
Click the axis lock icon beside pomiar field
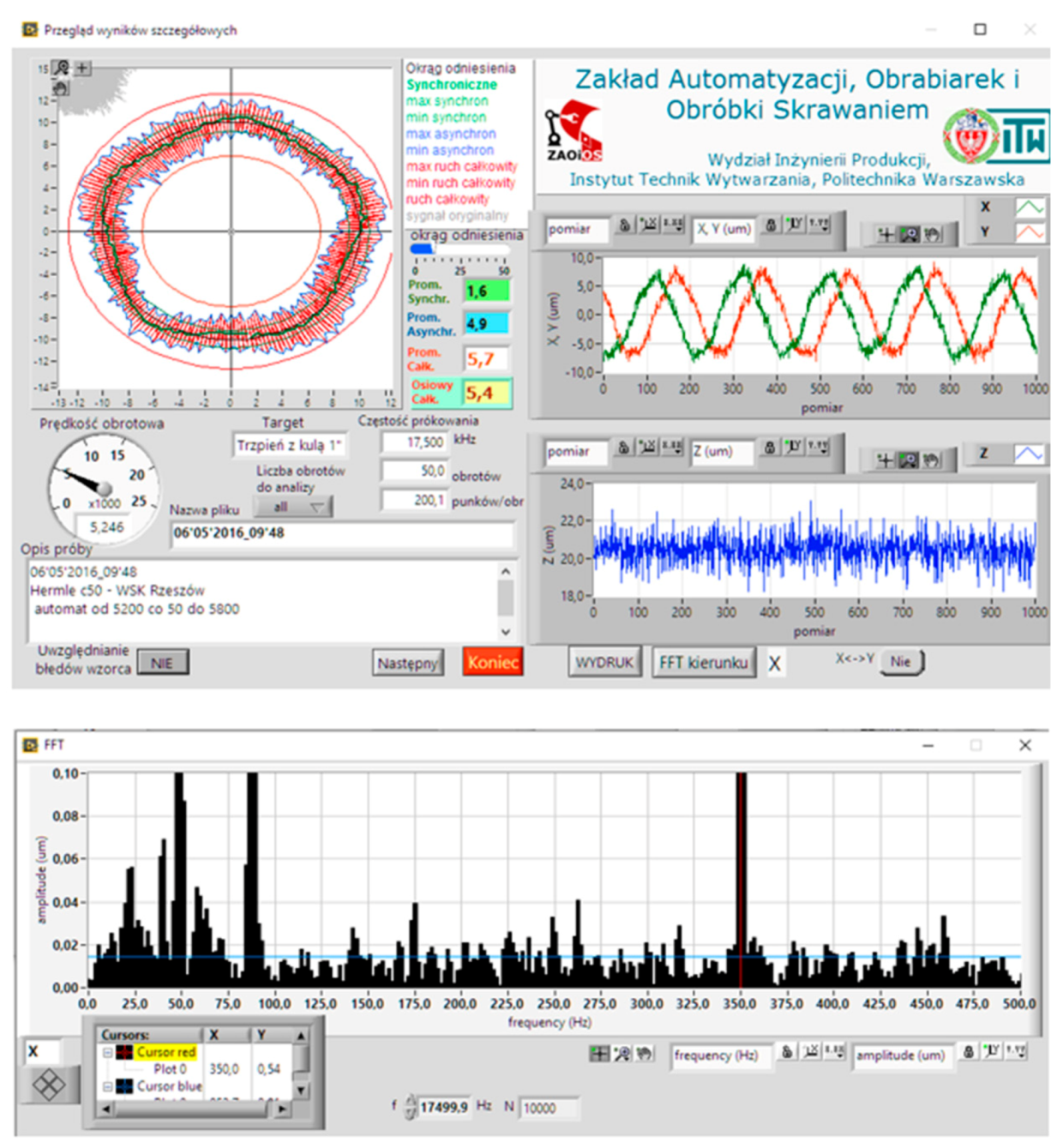click(x=625, y=228)
